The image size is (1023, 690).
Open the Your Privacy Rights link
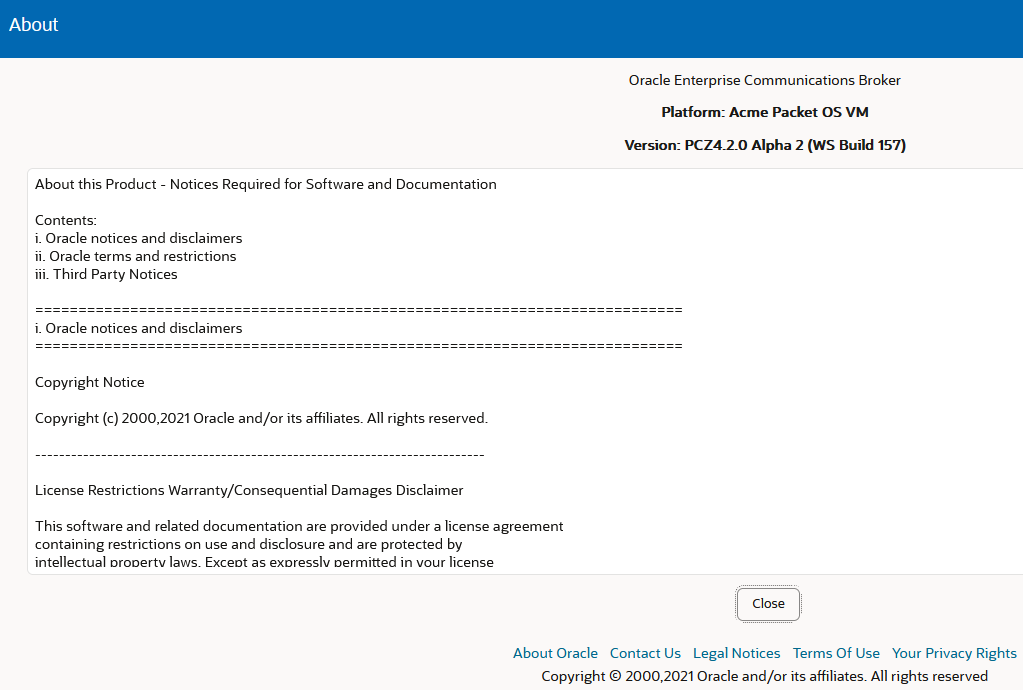click(x=954, y=653)
